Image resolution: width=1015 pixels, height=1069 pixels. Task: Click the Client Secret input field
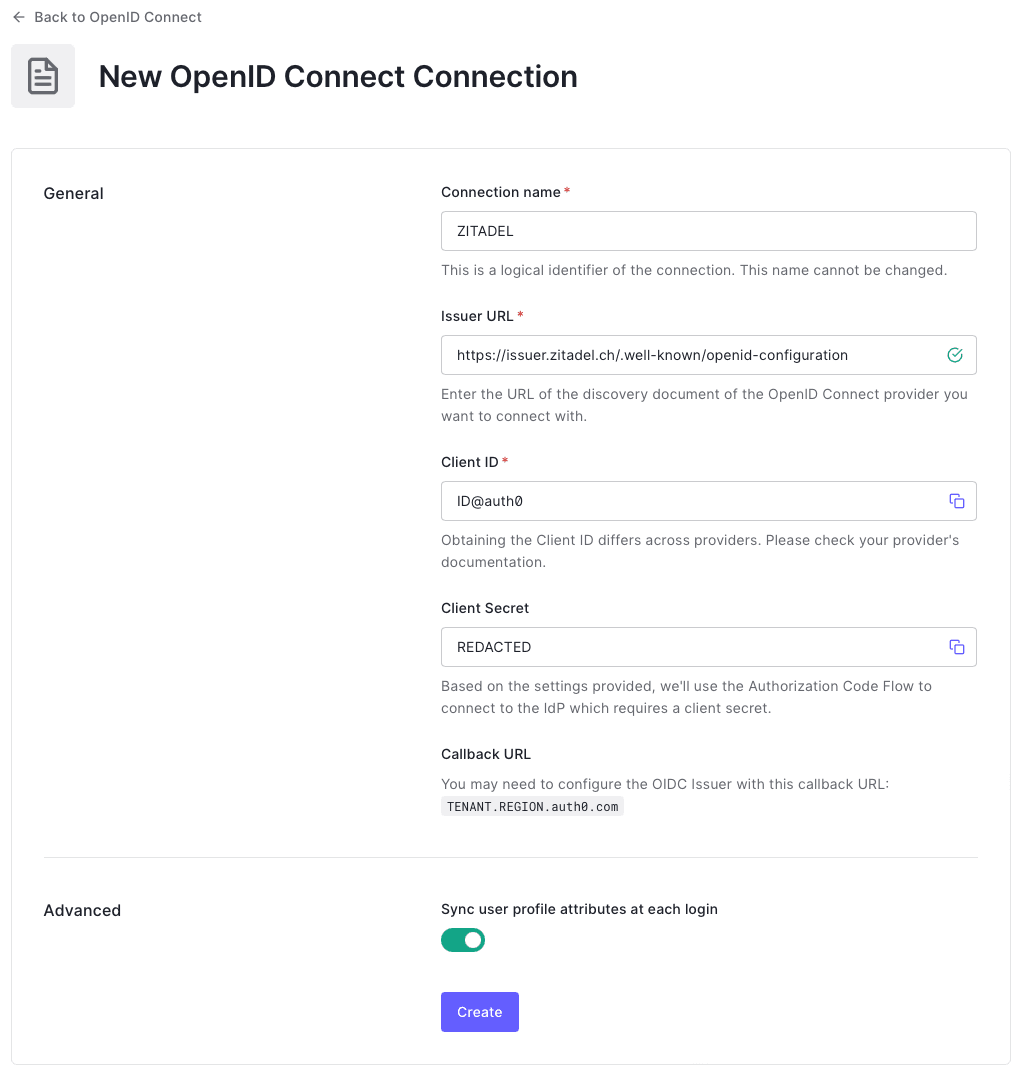click(x=690, y=647)
